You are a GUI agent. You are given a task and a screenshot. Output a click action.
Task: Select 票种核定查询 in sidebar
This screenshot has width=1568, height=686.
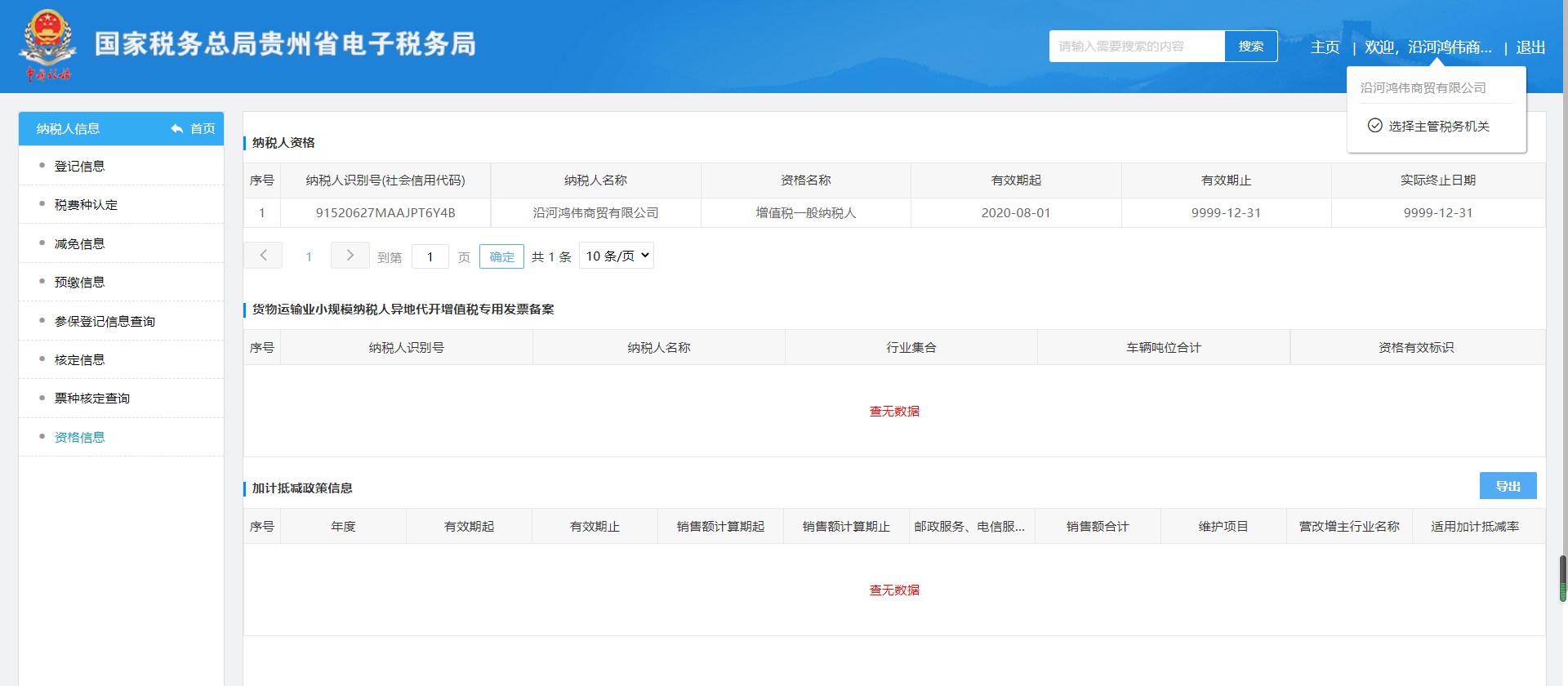pyautogui.click(x=91, y=399)
